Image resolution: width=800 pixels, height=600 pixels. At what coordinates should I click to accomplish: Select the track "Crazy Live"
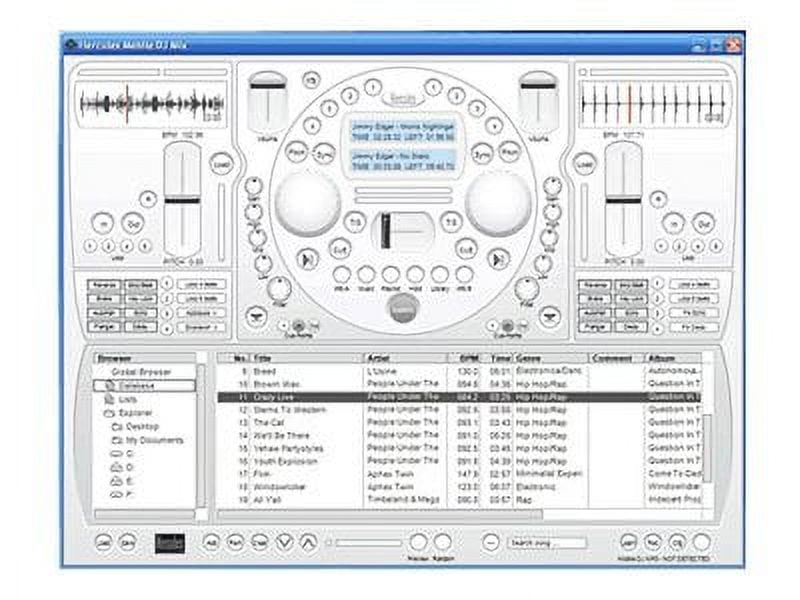(x=459, y=397)
